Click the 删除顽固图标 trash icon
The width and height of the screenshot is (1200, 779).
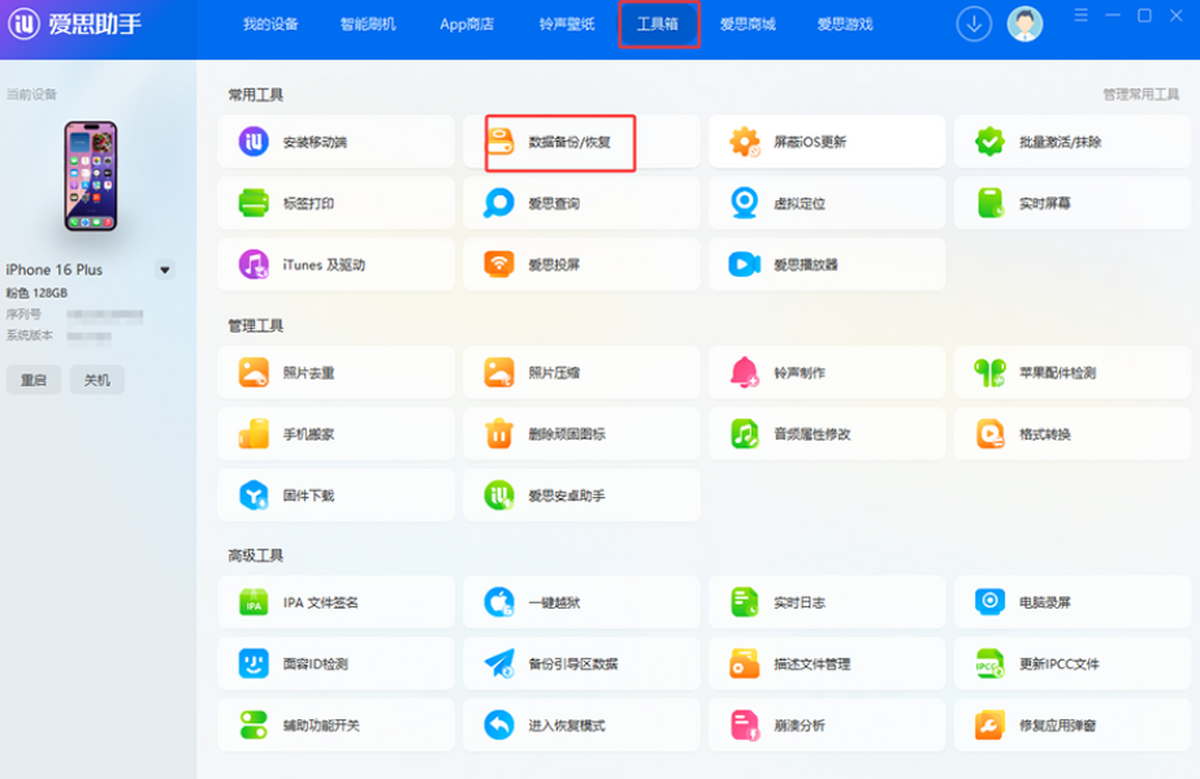(x=499, y=434)
